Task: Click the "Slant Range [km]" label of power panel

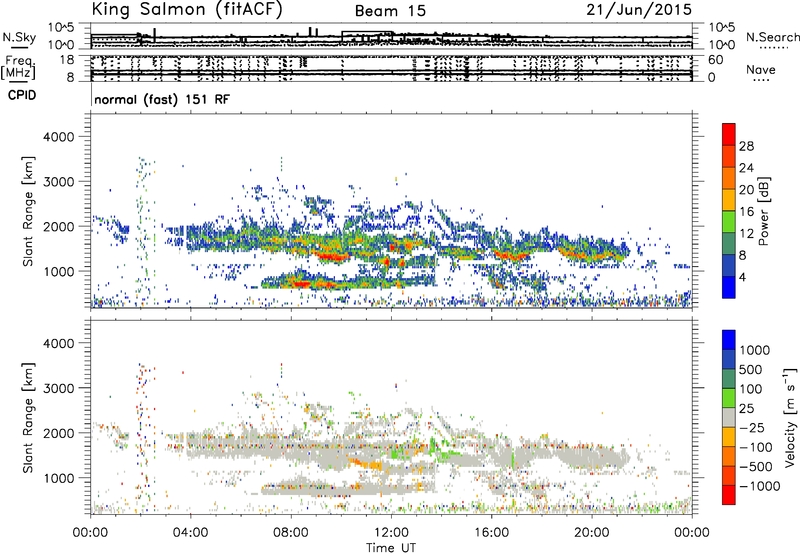Action: (28, 211)
